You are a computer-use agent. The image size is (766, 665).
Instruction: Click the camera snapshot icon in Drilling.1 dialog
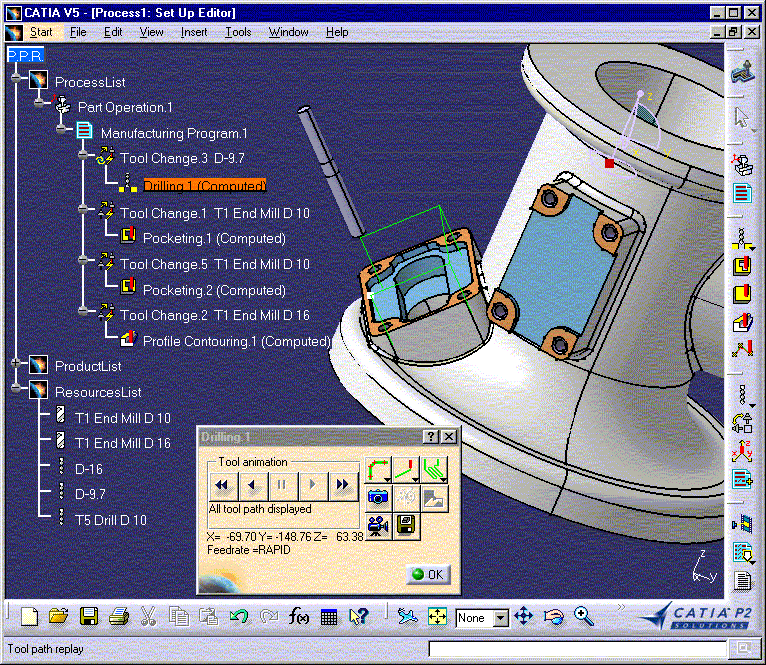[378, 497]
